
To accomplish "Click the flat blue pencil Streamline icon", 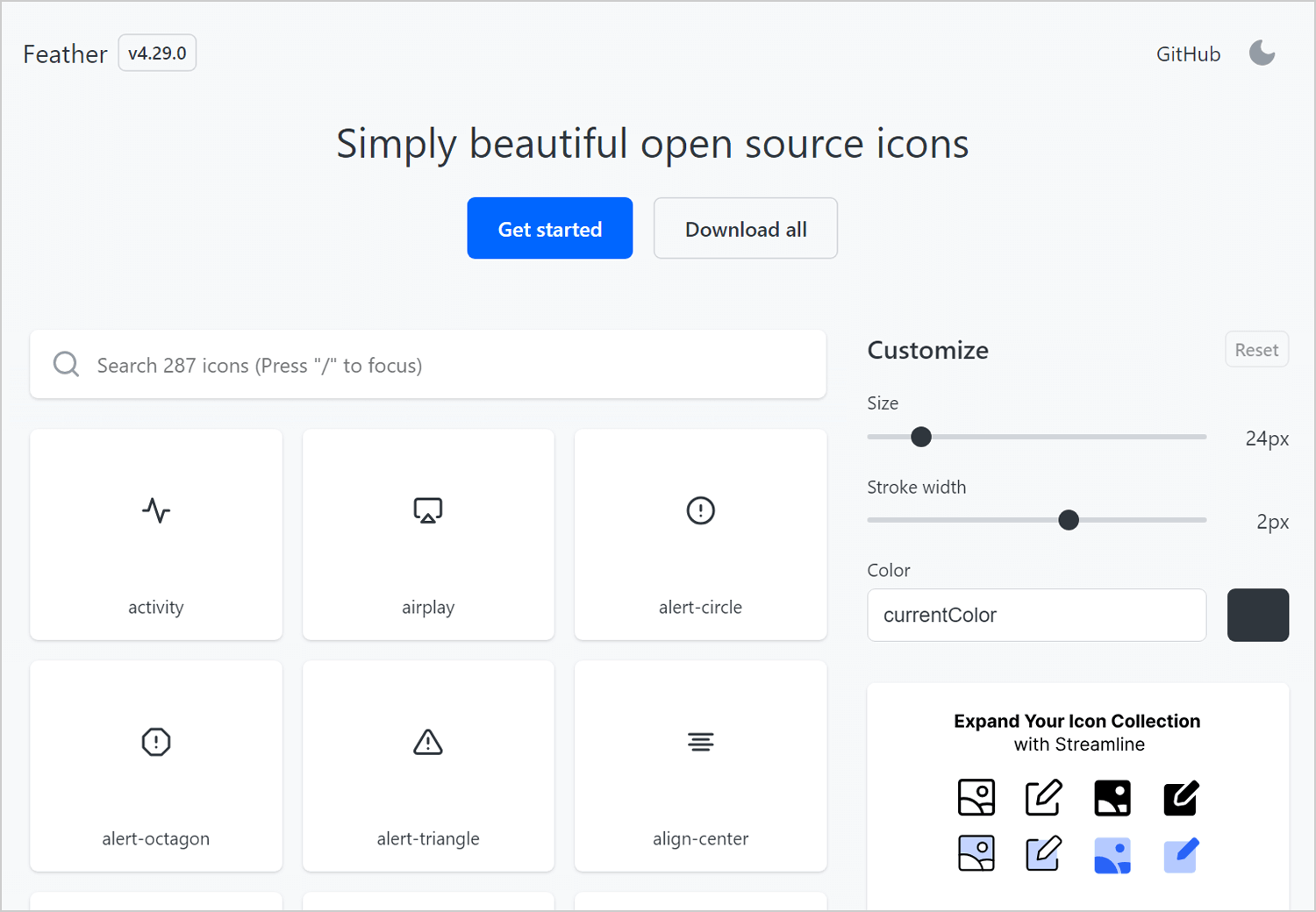I will [x=1181, y=856].
